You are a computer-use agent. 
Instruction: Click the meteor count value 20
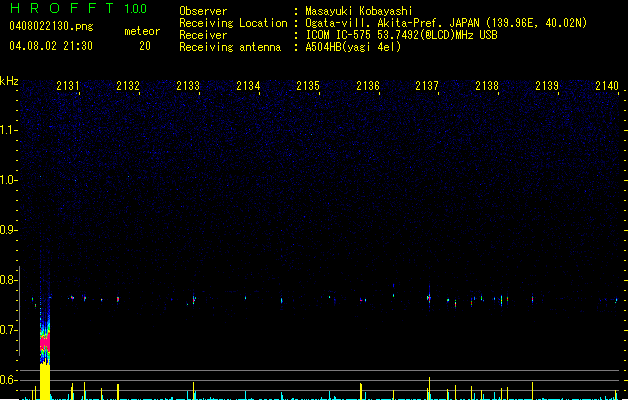pos(145,46)
